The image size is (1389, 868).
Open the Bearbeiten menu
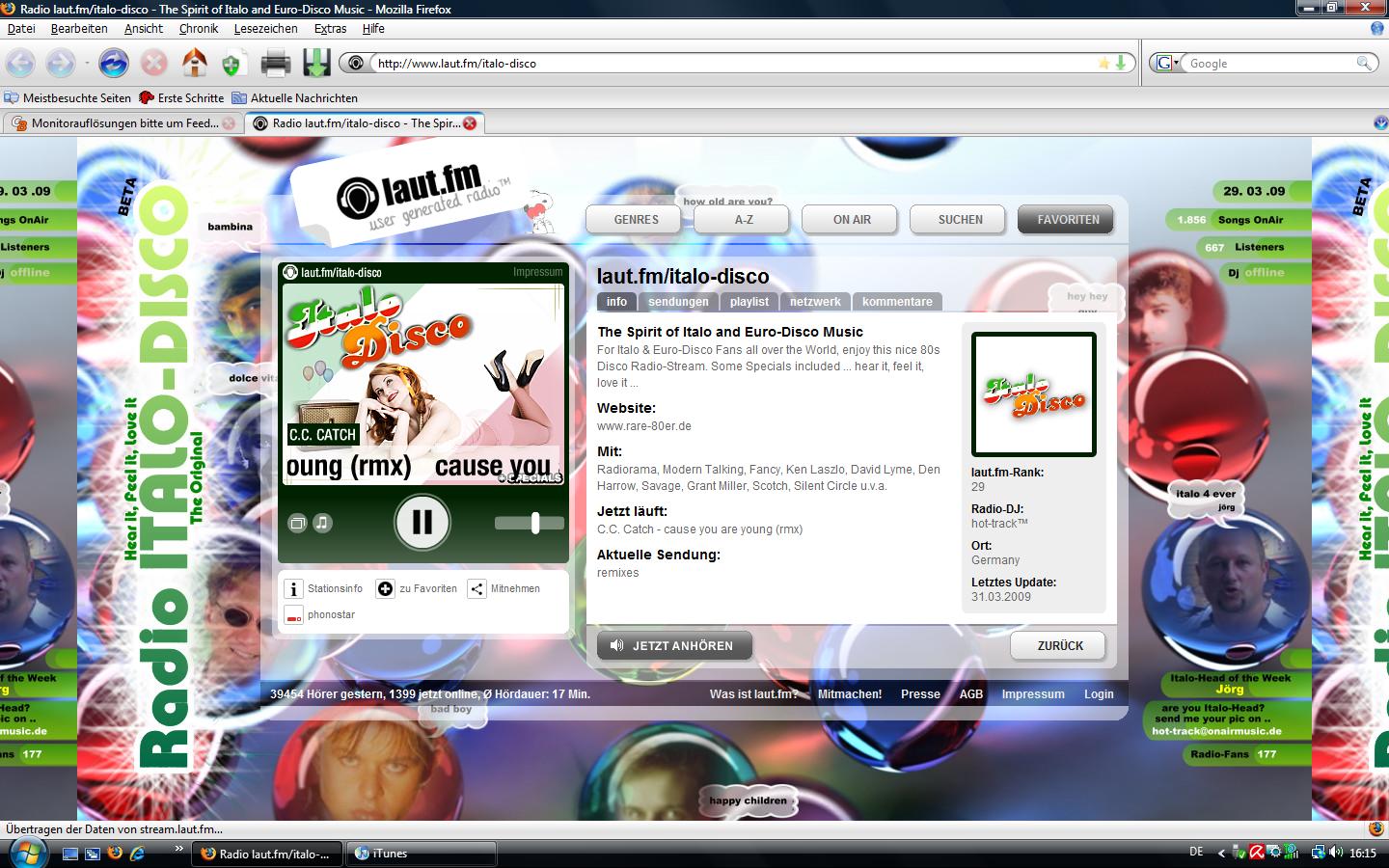tap(79, 29)
